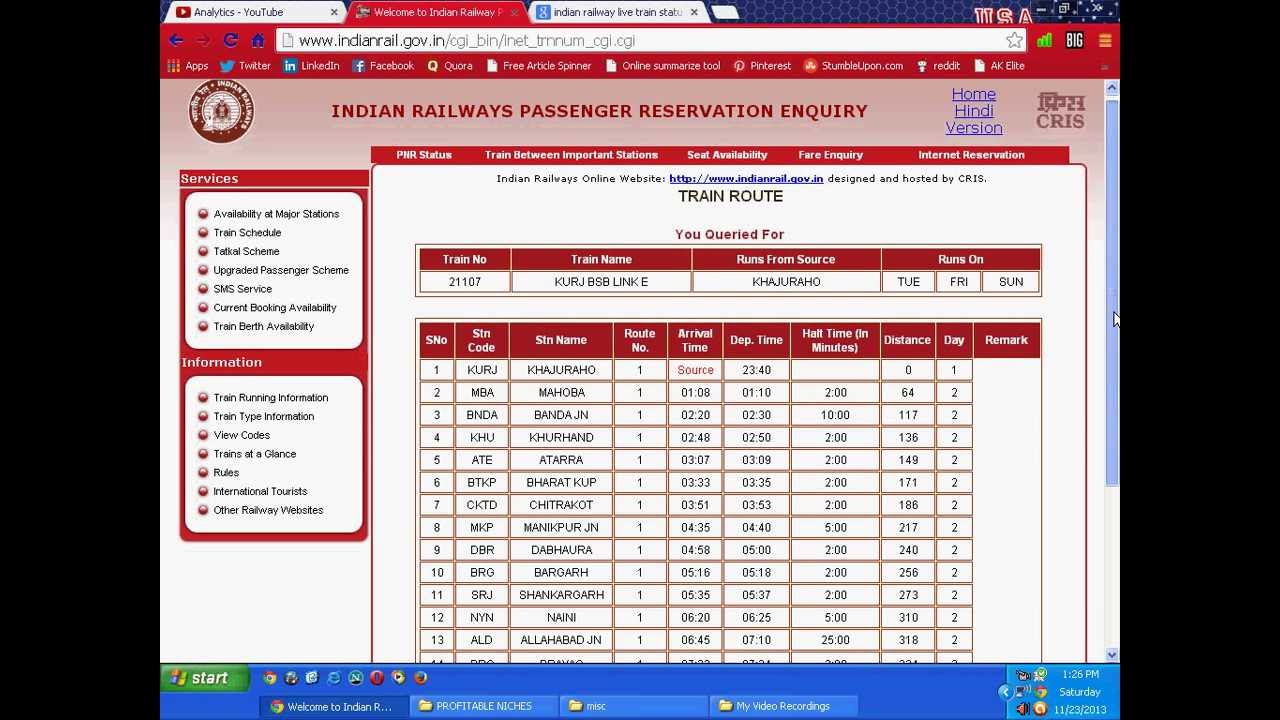Image resolution: width=1280 pixels, height=720 pixels.
Task: Open the green bars extension icon
Action: pos(1045,40)
